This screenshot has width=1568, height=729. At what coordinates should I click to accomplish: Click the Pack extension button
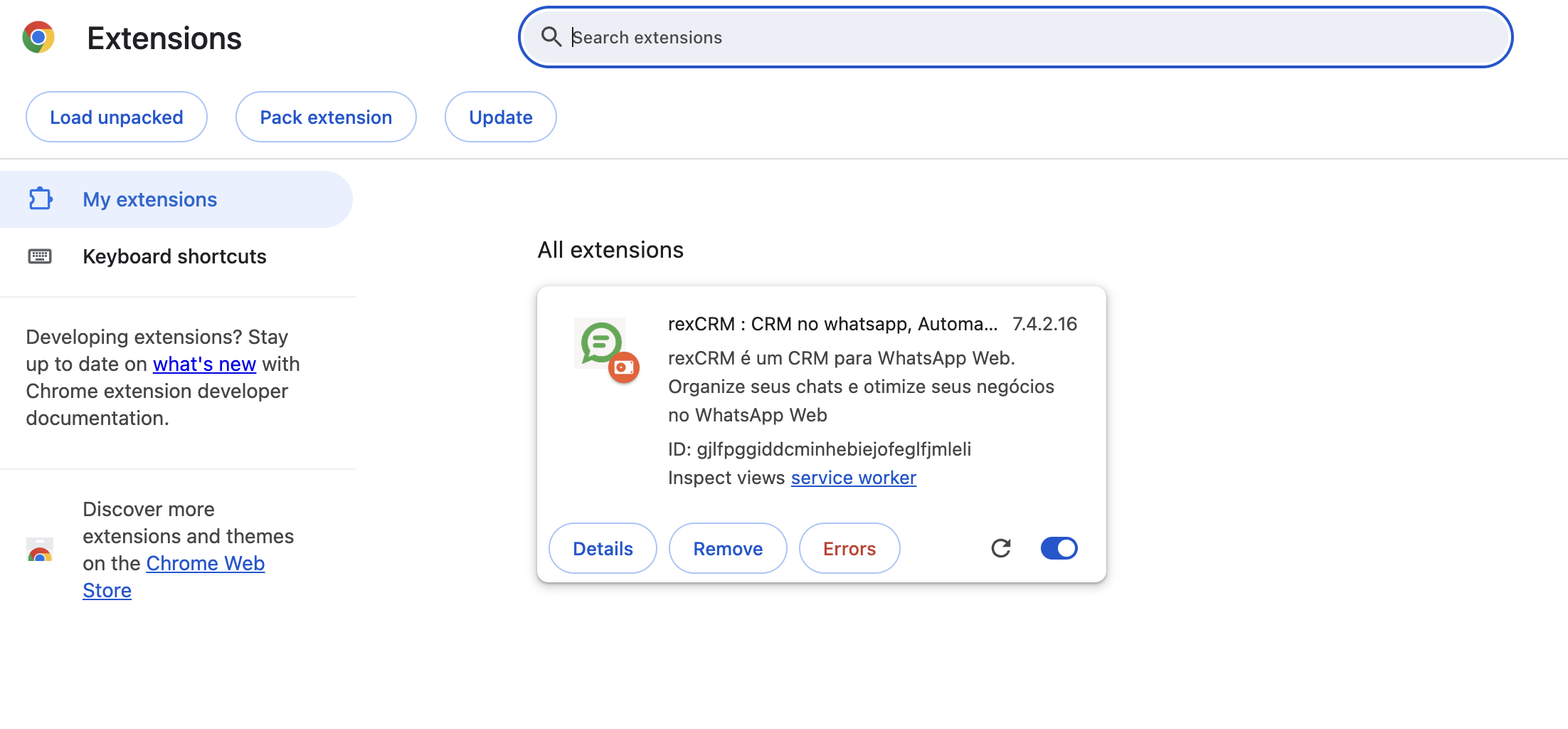(325, 116)
